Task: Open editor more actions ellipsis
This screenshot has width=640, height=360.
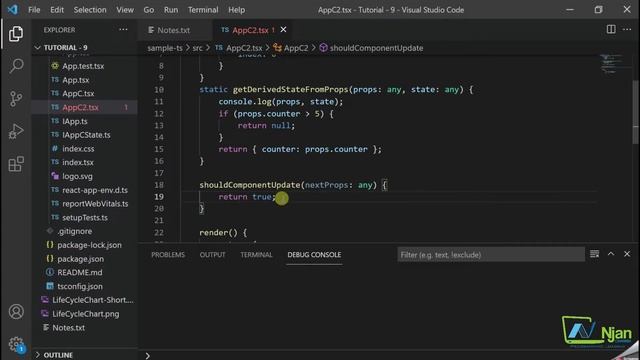Action: [x=627, y=29]
